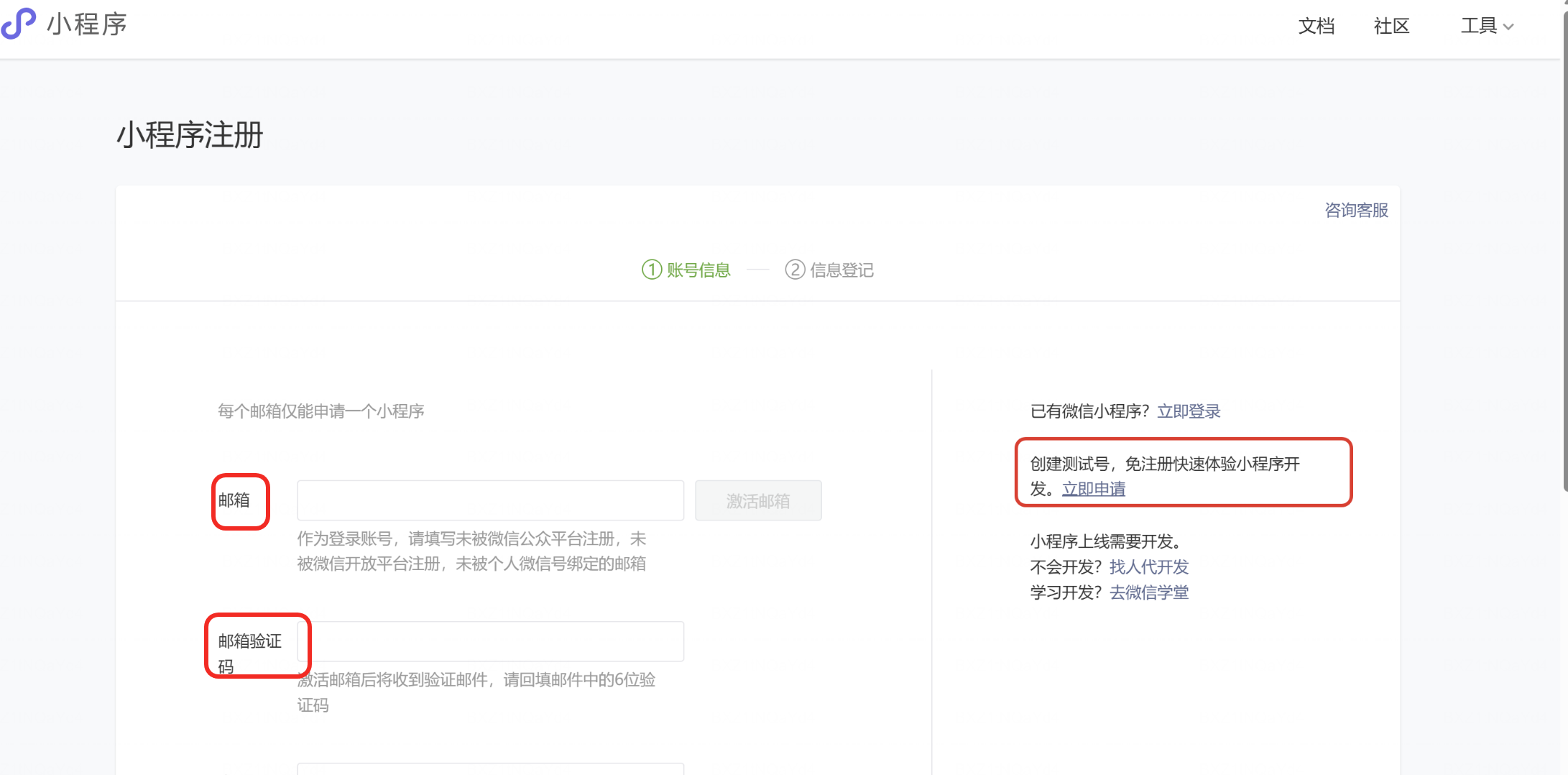Click the 激活邮箱 button
This screenshot has width=1568, height=775.
point(758,500)
